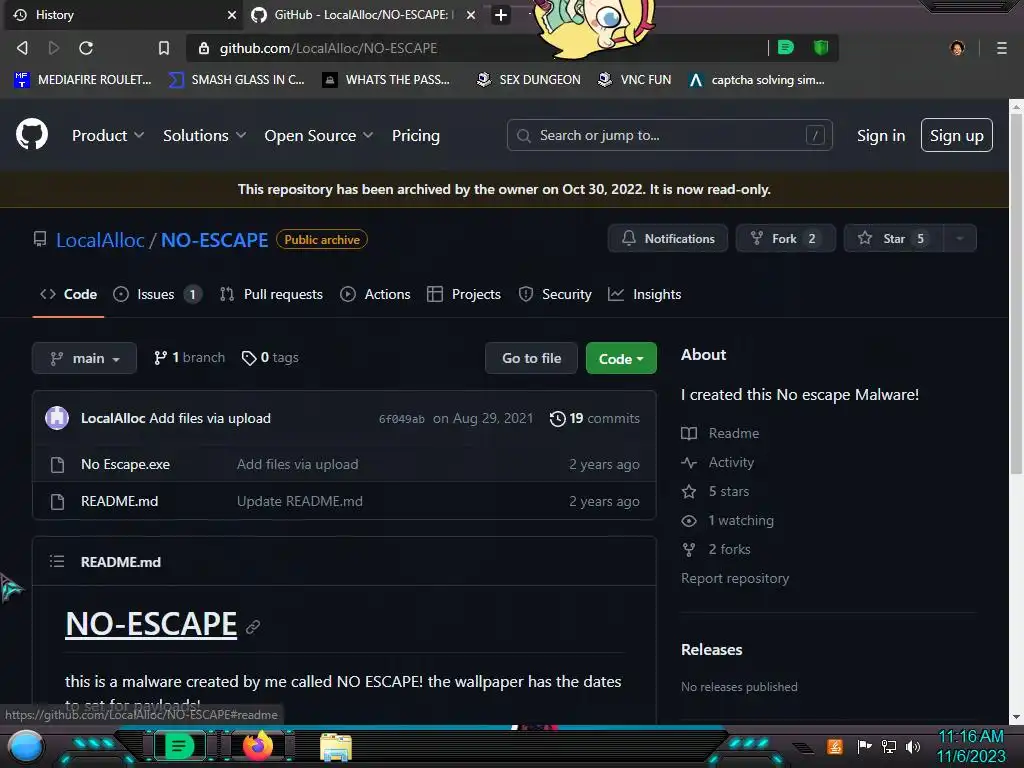
Task: Click the Sign up button
Action: pyautogui.click(x=956, y=135)
